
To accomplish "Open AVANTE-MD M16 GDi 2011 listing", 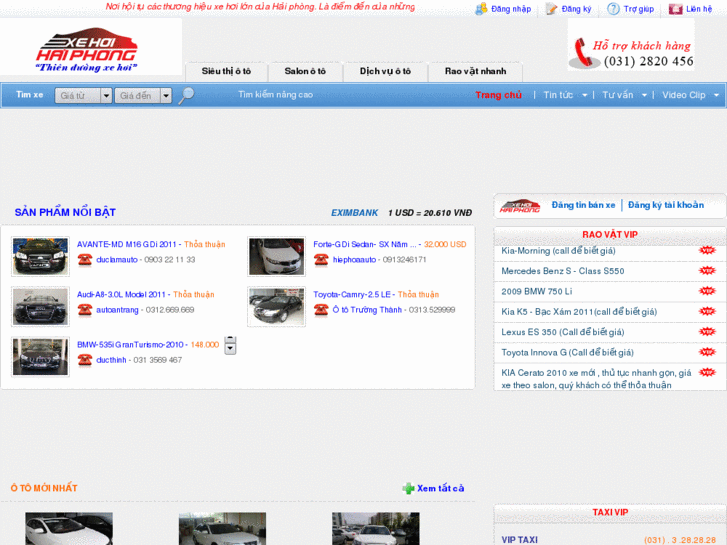I will coord(127,244).
